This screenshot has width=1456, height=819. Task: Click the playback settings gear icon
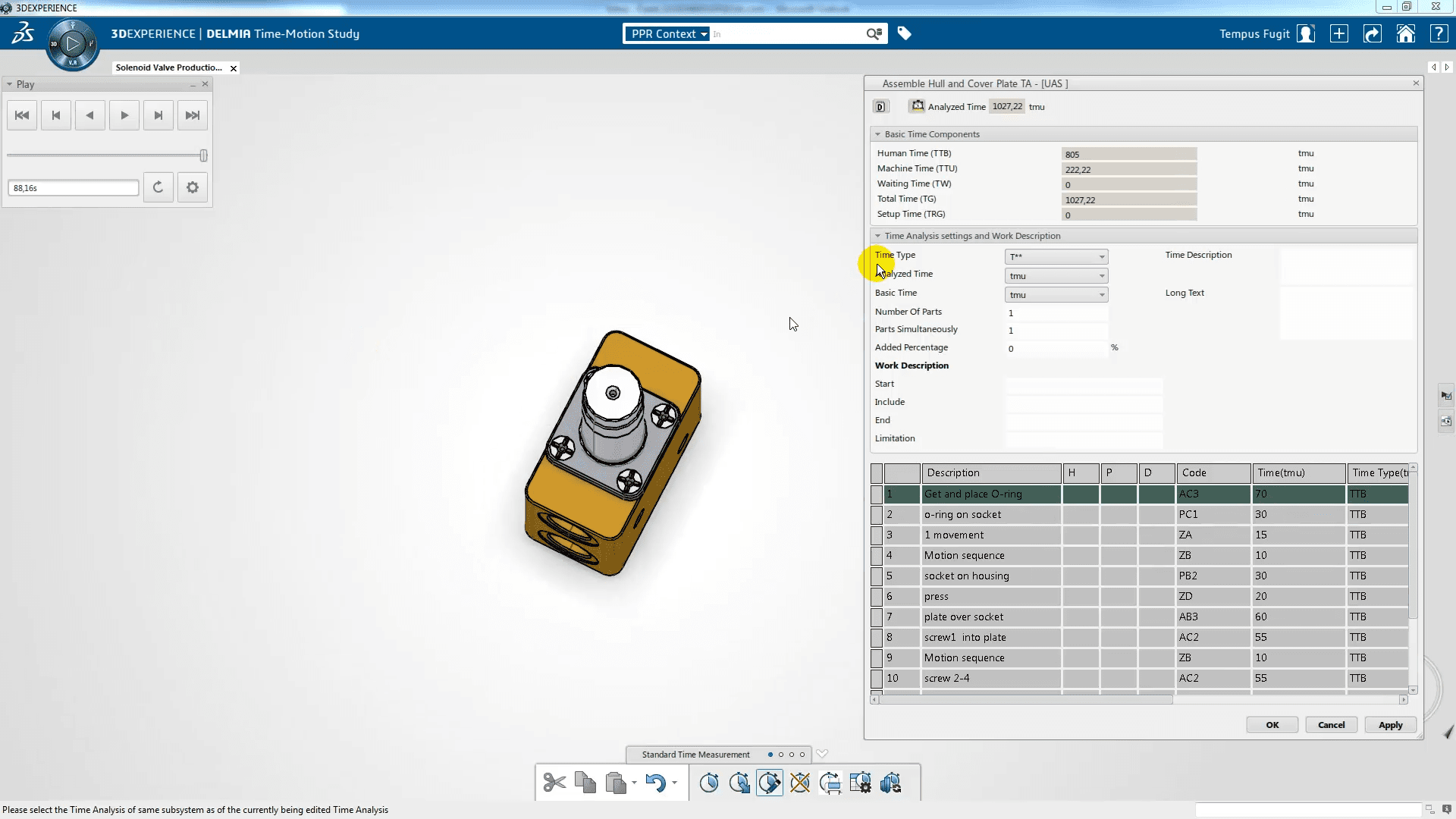pyautogui.click(x=192, y=188)
